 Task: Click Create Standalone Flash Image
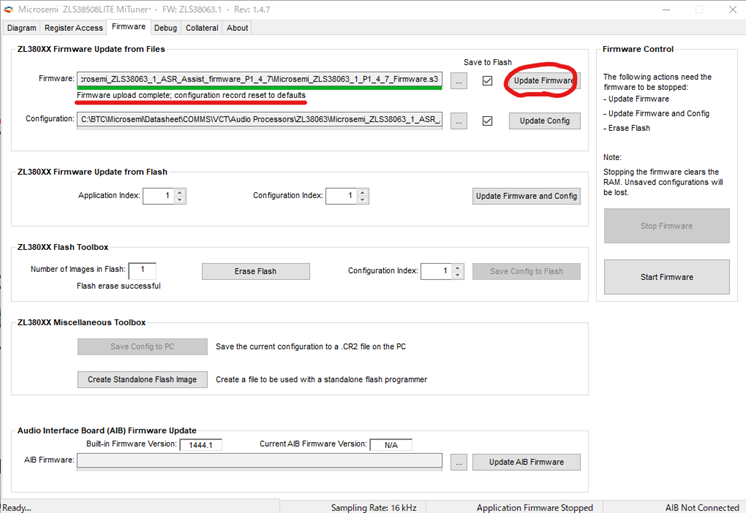pos(143,379)
